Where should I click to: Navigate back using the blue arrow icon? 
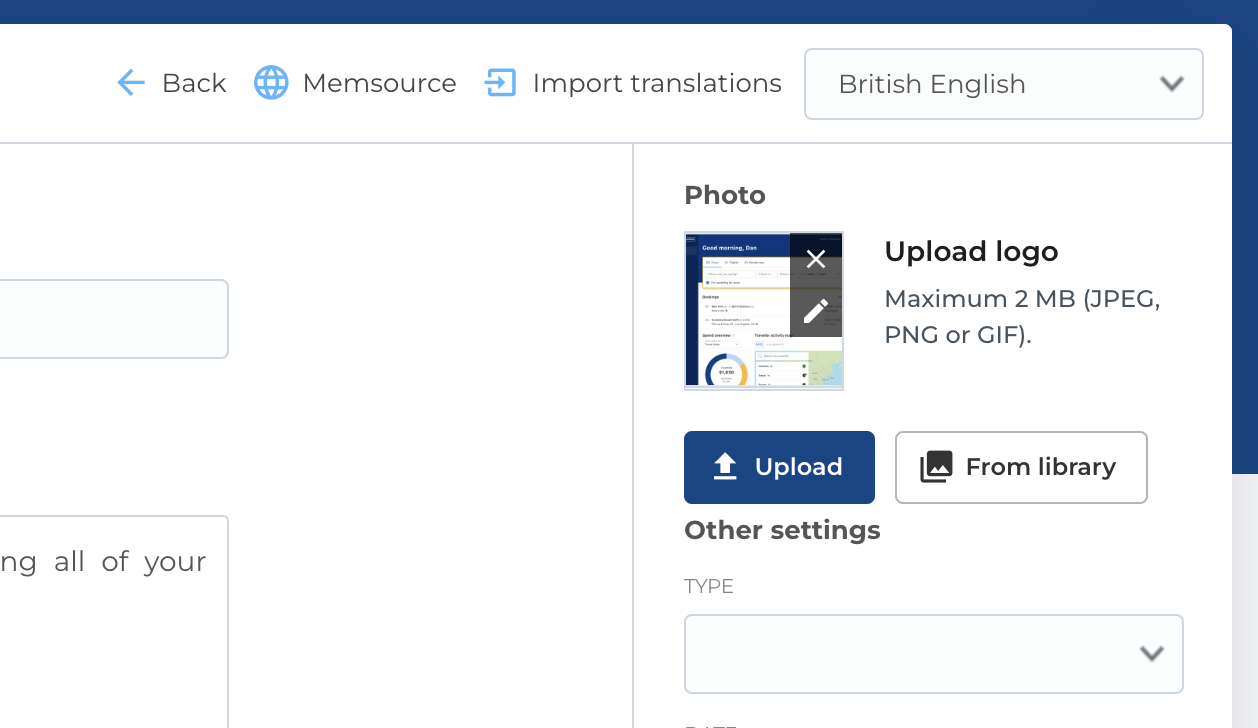pos(131,84)
